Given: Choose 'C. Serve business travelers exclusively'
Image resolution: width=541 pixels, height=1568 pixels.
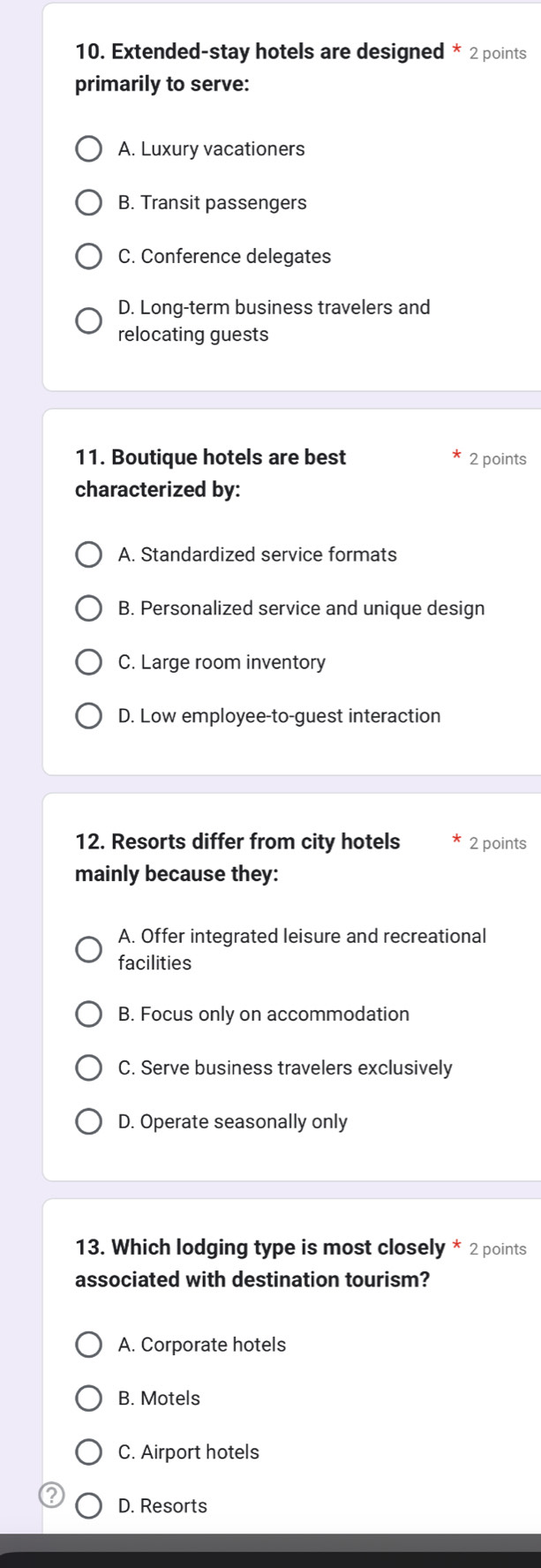Looking at the screenshot, I should [x=88, y=1068].
